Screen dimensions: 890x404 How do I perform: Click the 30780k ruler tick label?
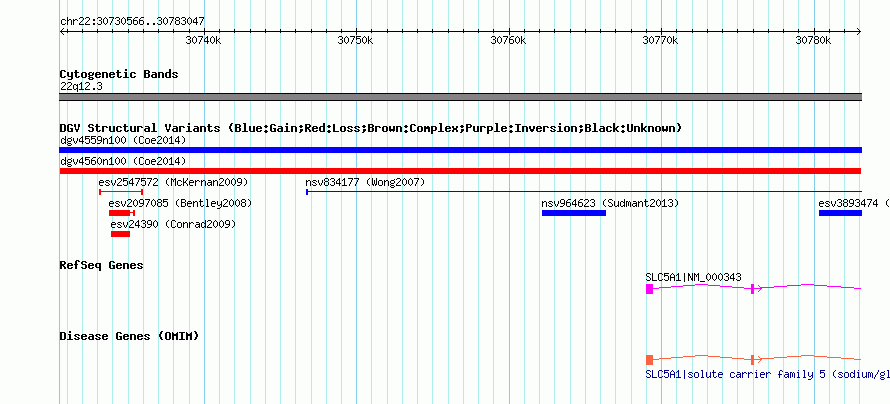point(813,41)
